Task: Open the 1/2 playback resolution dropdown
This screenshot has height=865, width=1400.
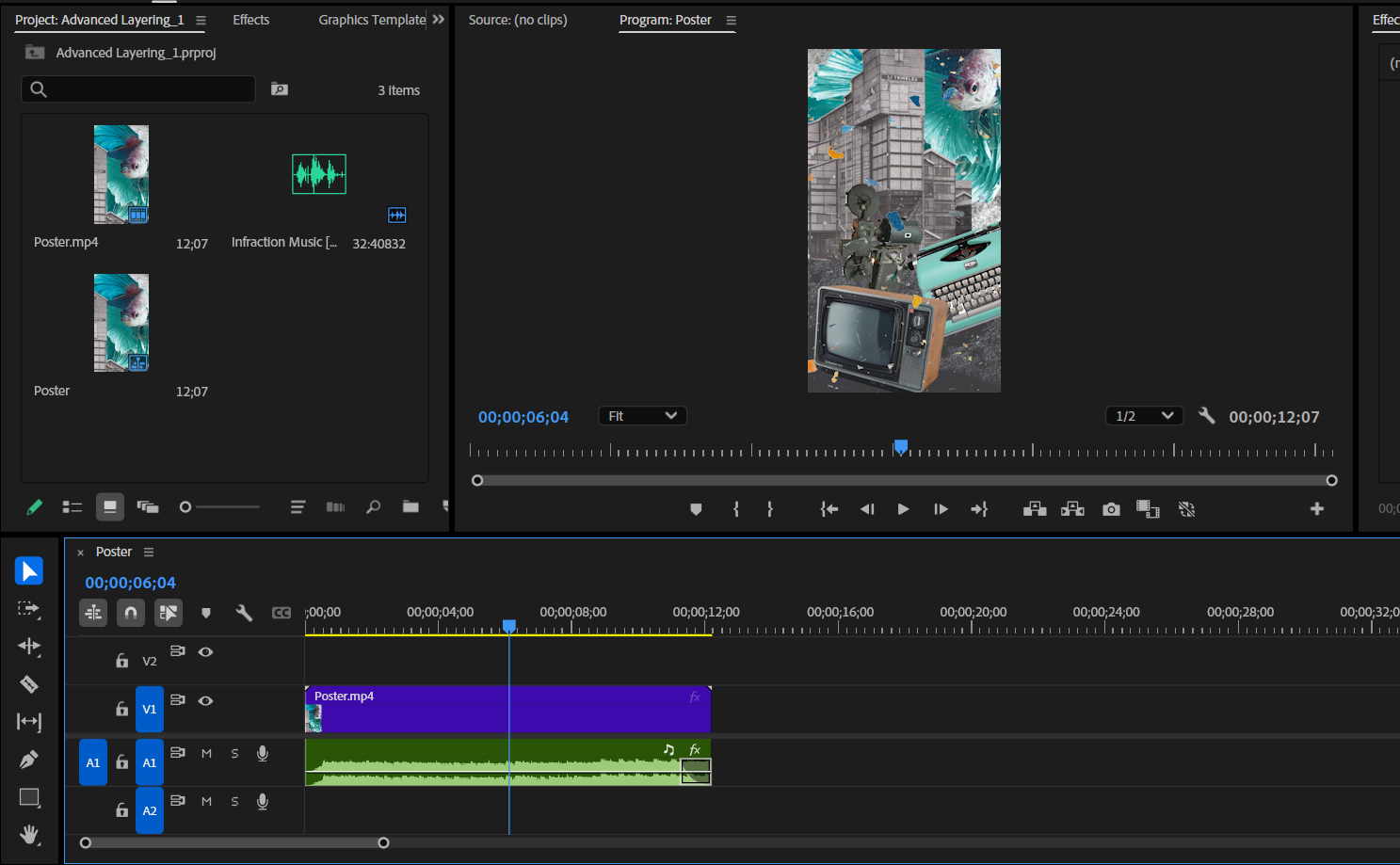Action: (x=1144, y=416)
